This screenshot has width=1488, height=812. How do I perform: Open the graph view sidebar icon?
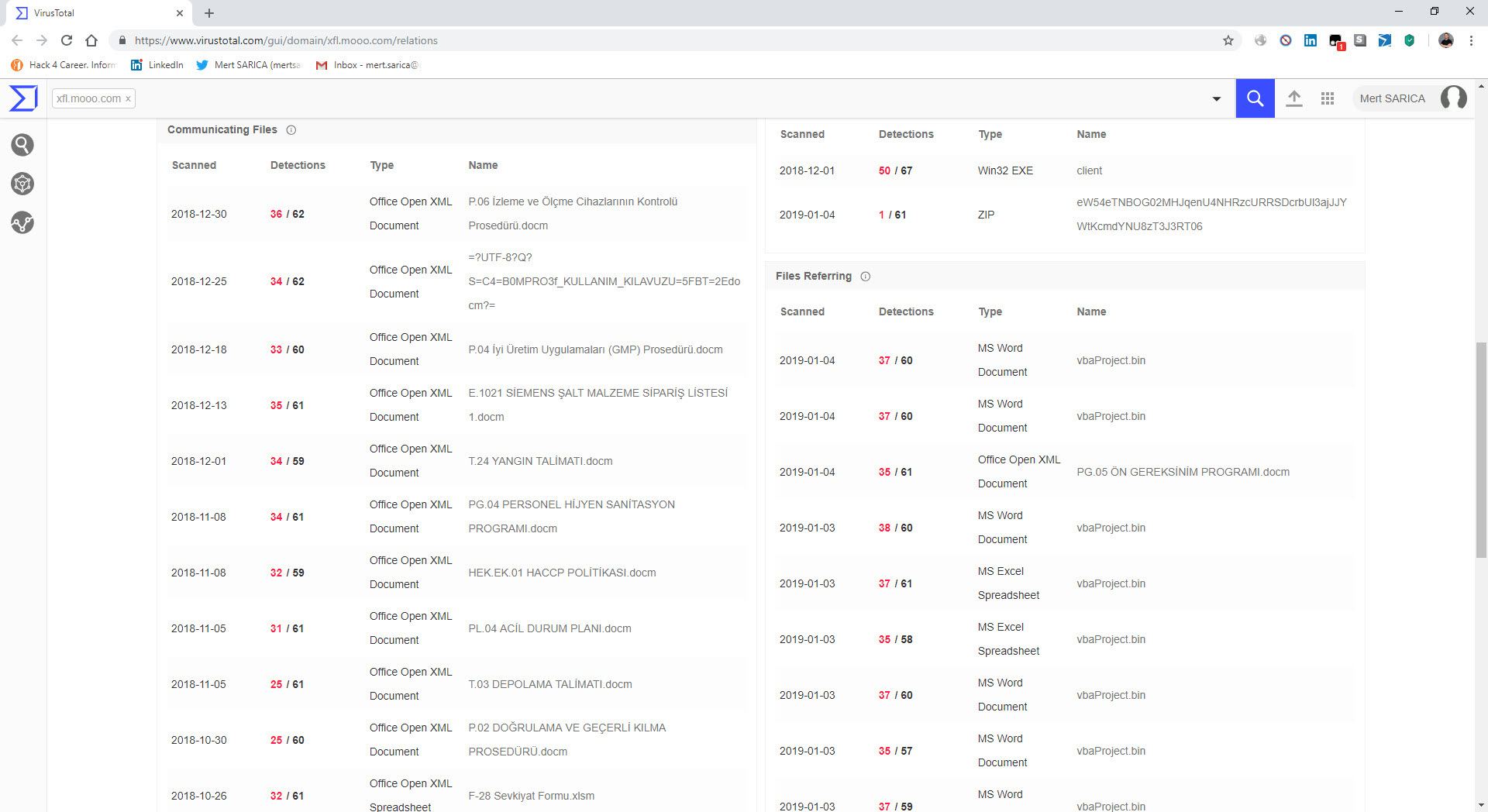coord(22,184)
